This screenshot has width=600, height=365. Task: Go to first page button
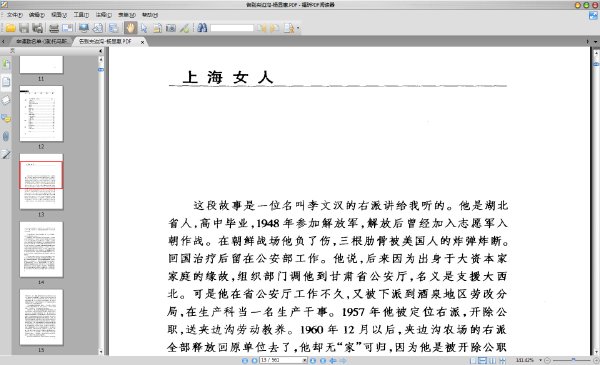[245, 360]
